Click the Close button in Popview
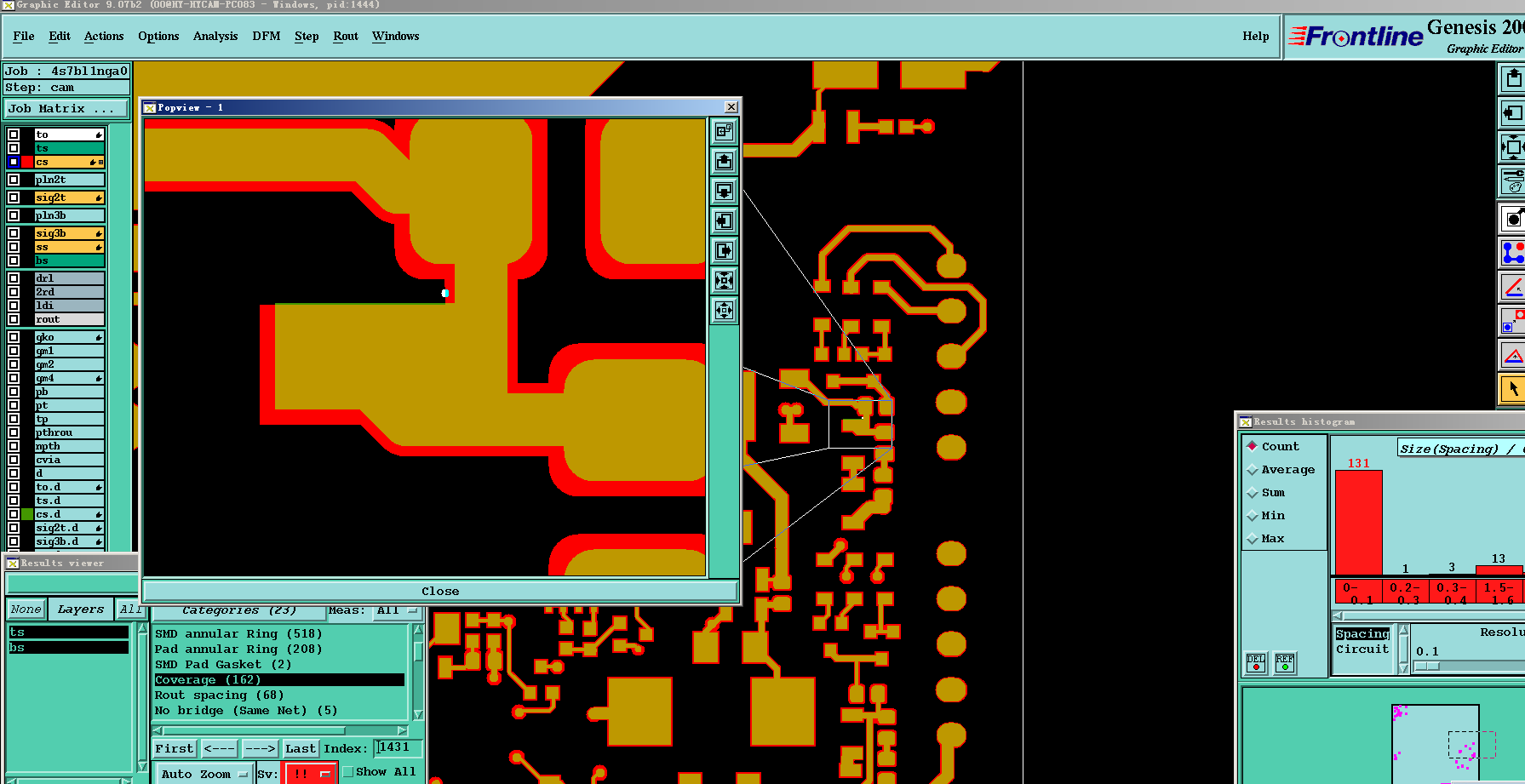 click(x=440, y=591)
